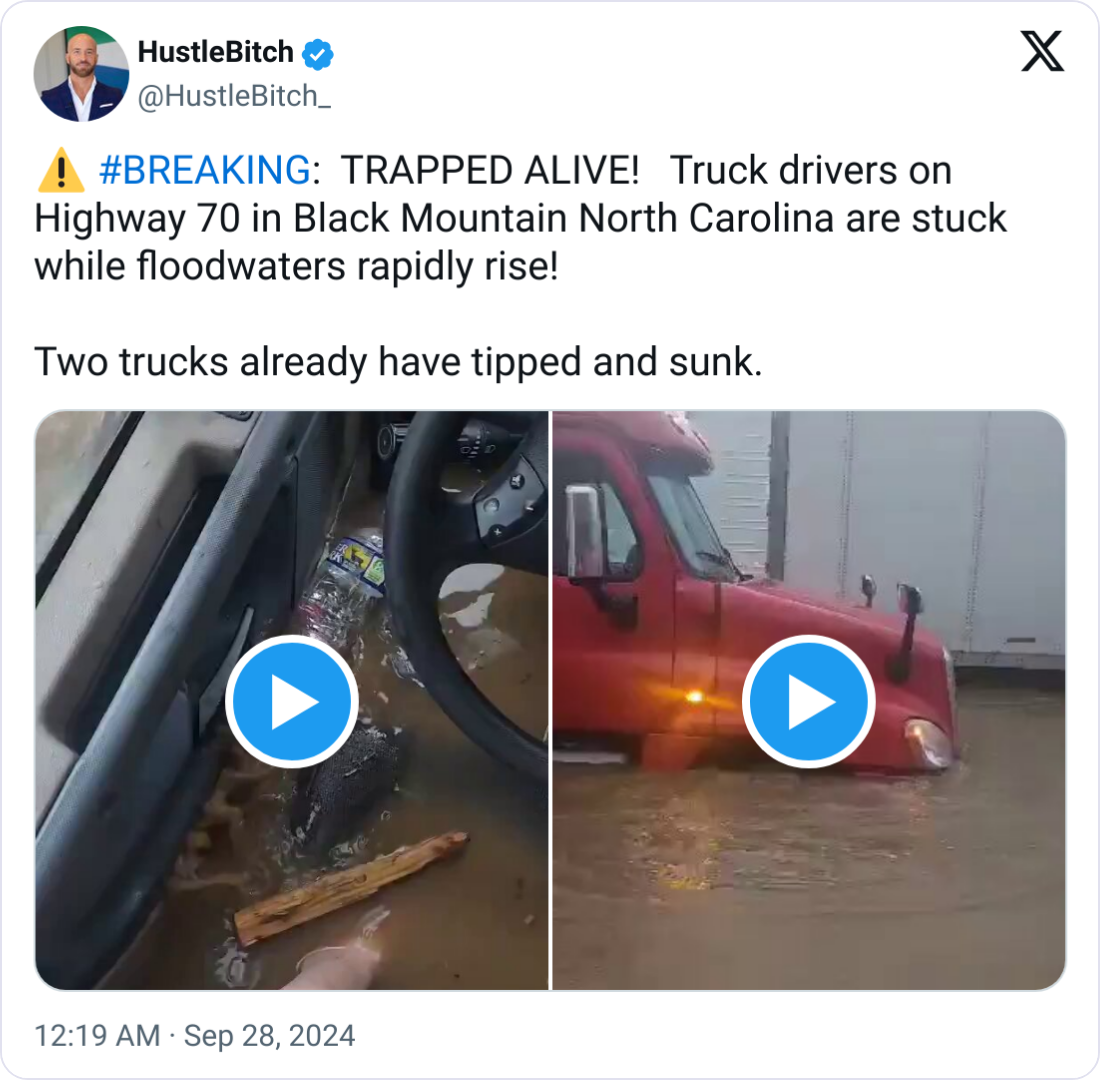Viewport: 1100px width, 1080px height.
Task: Open the @HustleBitch_ handle link
Action: pyautogui.click(x=234, y=95)
